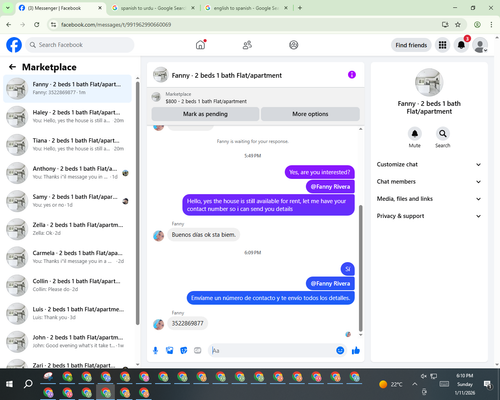
Task: Expand Chat members section
Action: pyautogui.click(x=429, y=182)
